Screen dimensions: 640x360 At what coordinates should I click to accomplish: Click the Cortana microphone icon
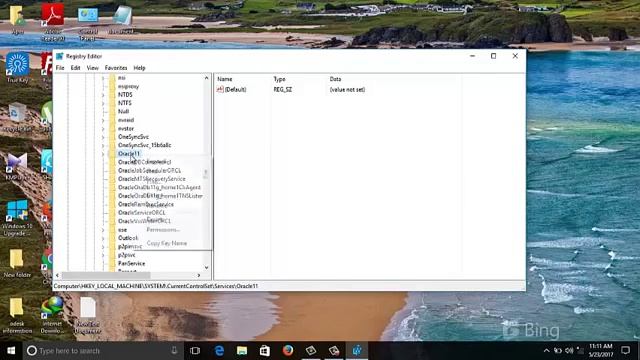pyautogui.click(x=174, y=350)
